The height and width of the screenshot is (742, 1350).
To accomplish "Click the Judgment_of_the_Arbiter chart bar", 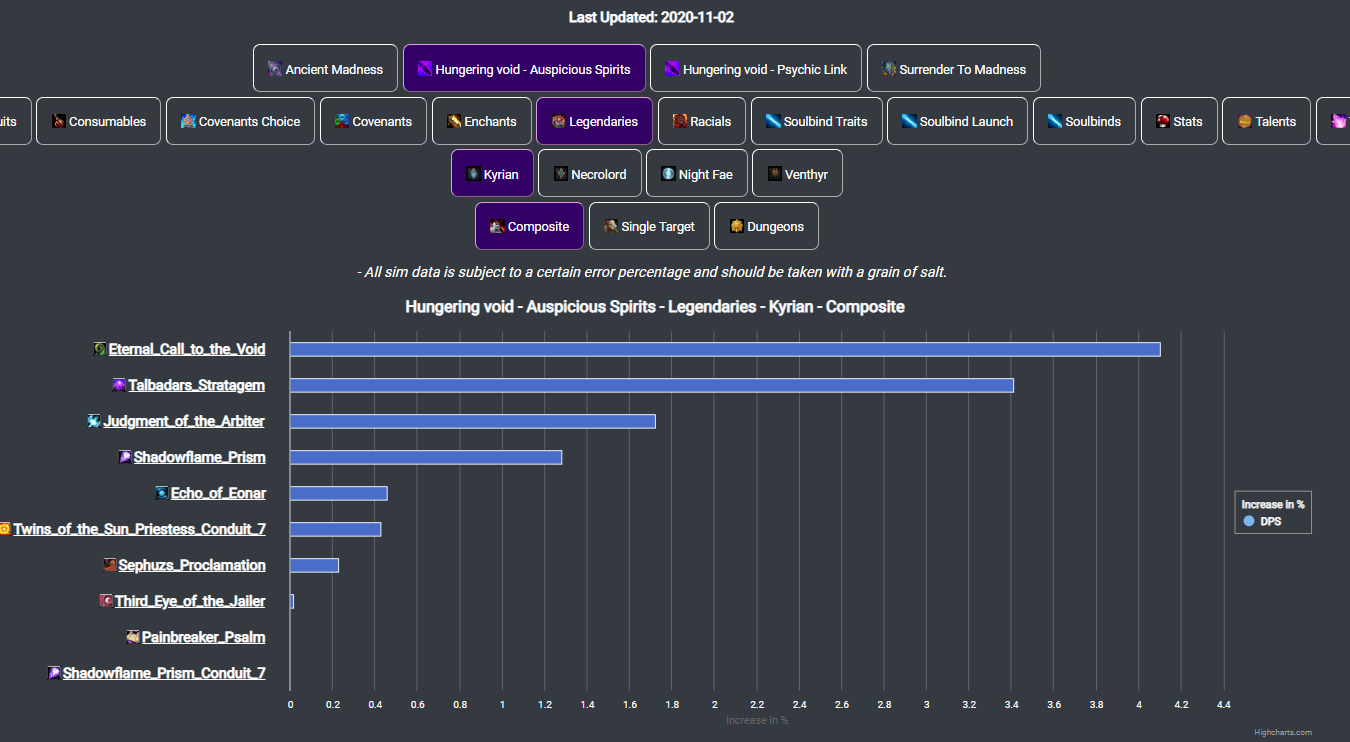I will click(x=470, y=421).
